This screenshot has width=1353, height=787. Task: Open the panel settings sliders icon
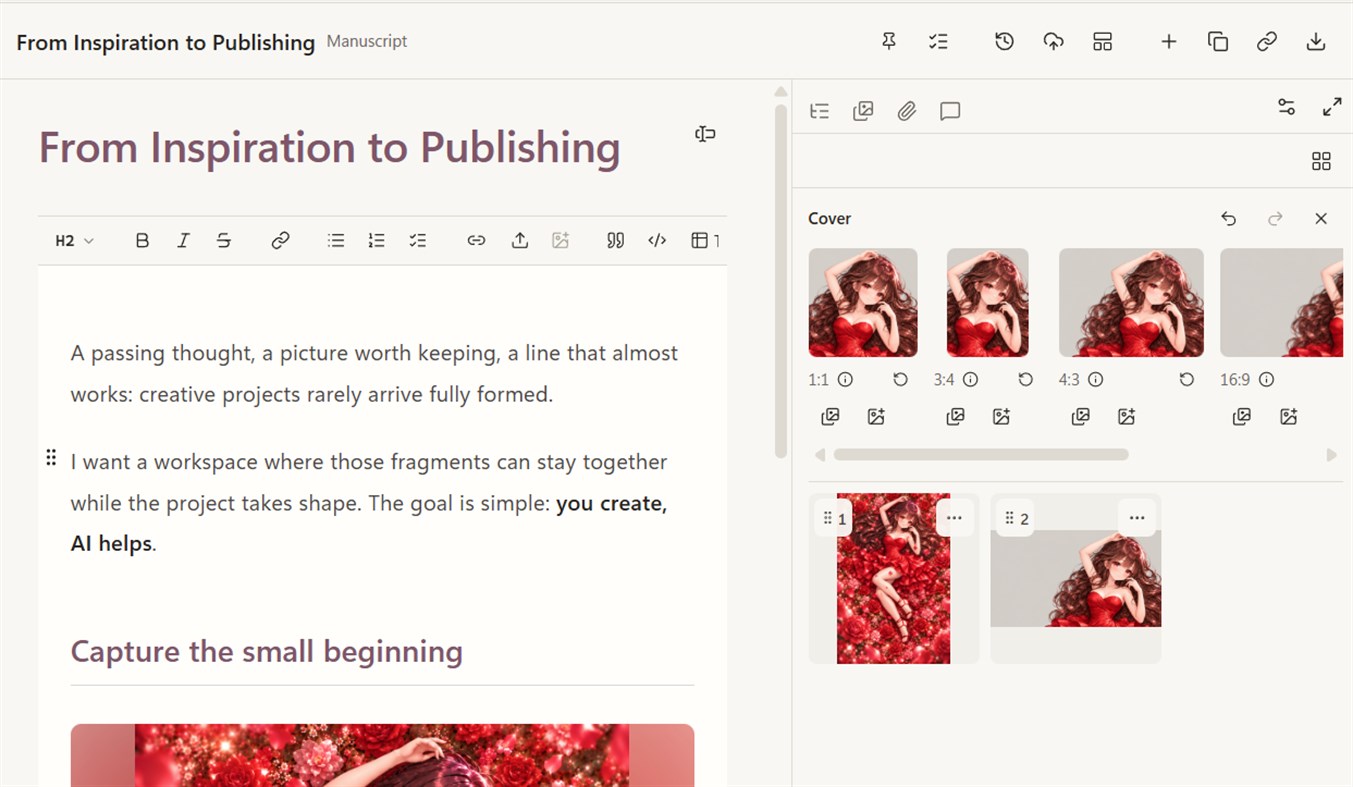pyautogui.click(x=1286, y=107)
